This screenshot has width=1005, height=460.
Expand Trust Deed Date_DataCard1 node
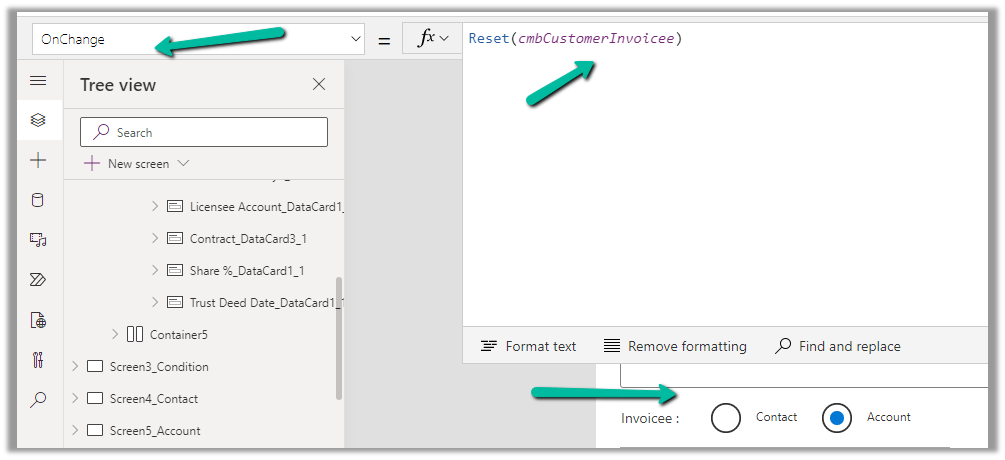(154, 302)
